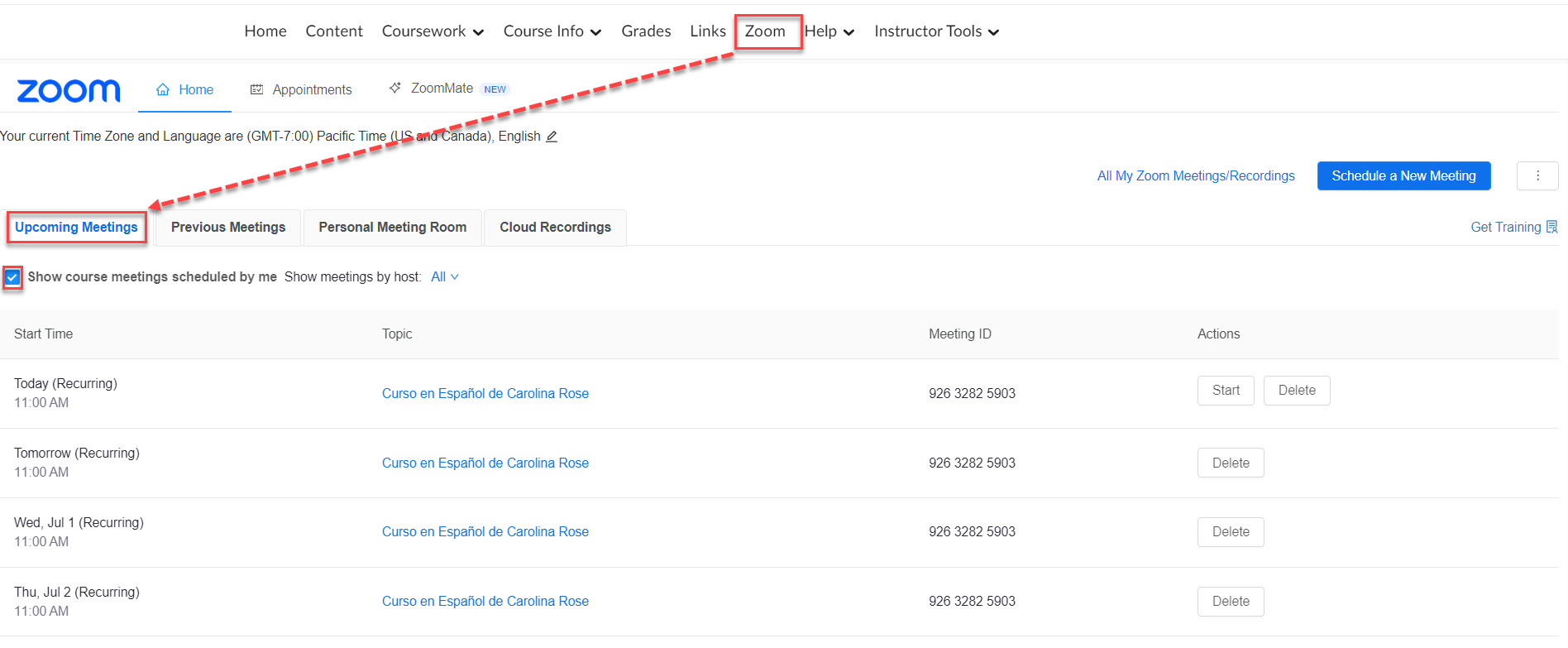Switch to the Upcoming Meetings tab
Viewport: 1568px width, 648px height.
pyautogui.click(x=76, y=228)
